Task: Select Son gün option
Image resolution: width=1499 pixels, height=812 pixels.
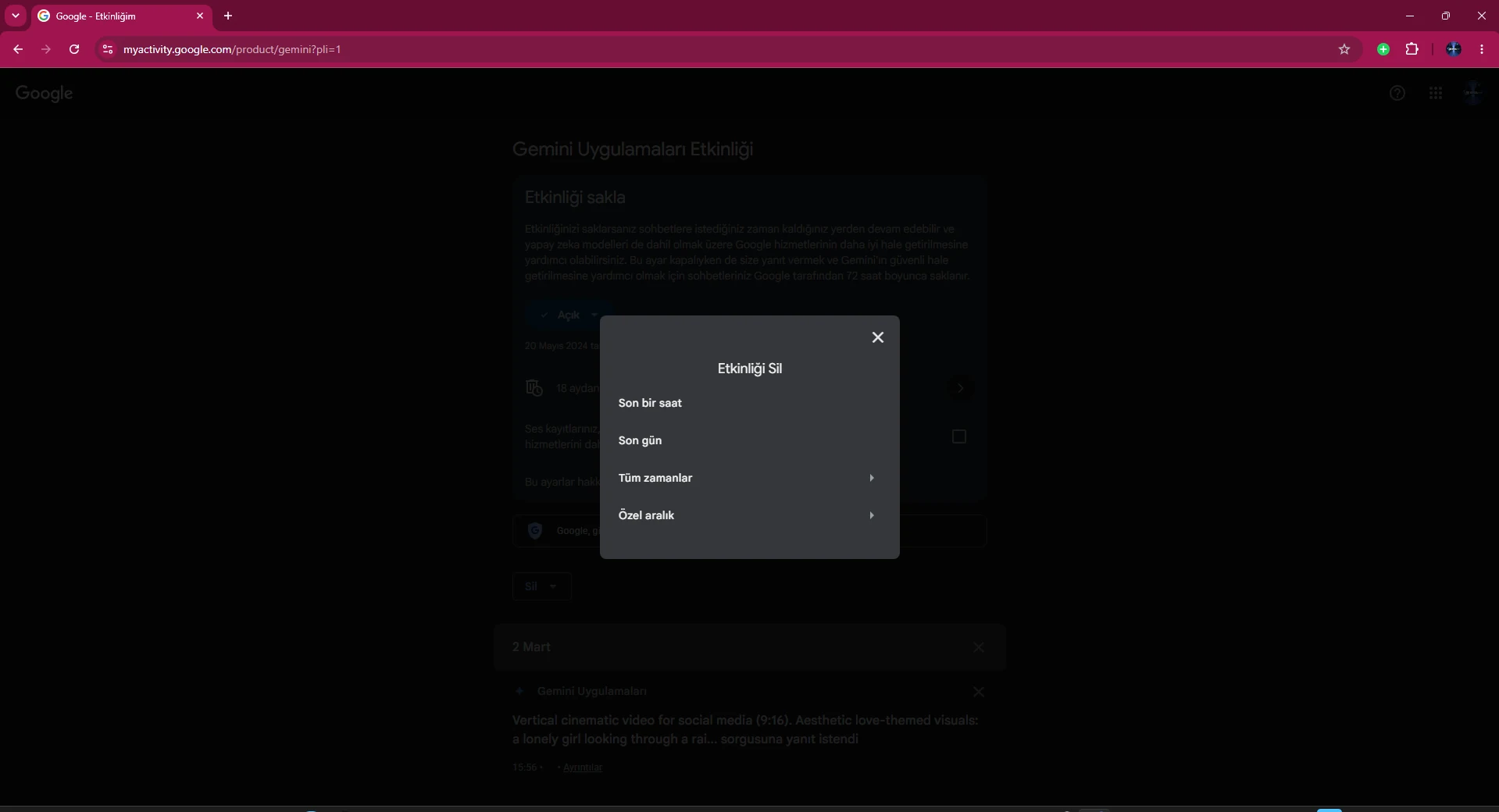Action: pos(749,440)
